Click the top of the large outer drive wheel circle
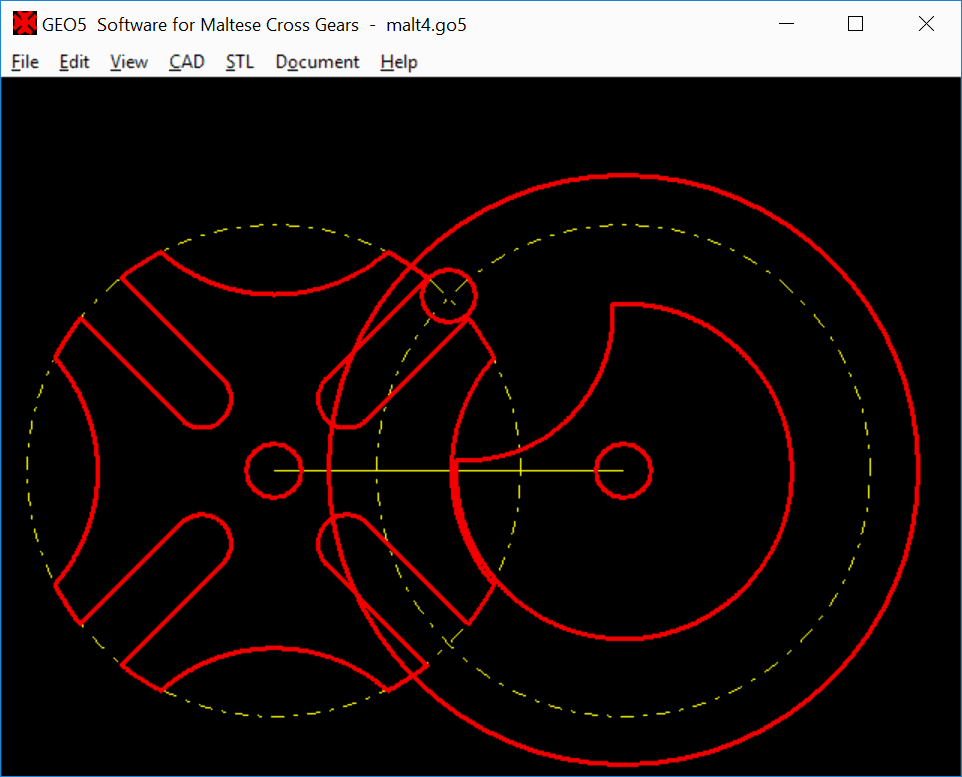 click(x=624, y=176)
